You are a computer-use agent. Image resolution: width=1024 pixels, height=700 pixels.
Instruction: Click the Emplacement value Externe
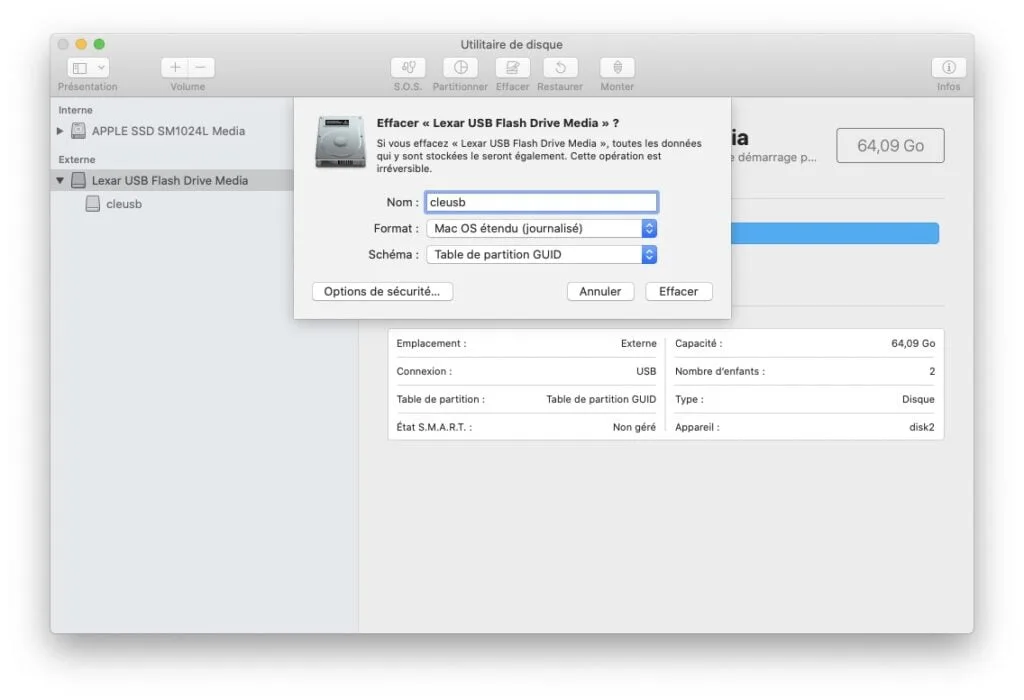(x=638, y=343)
